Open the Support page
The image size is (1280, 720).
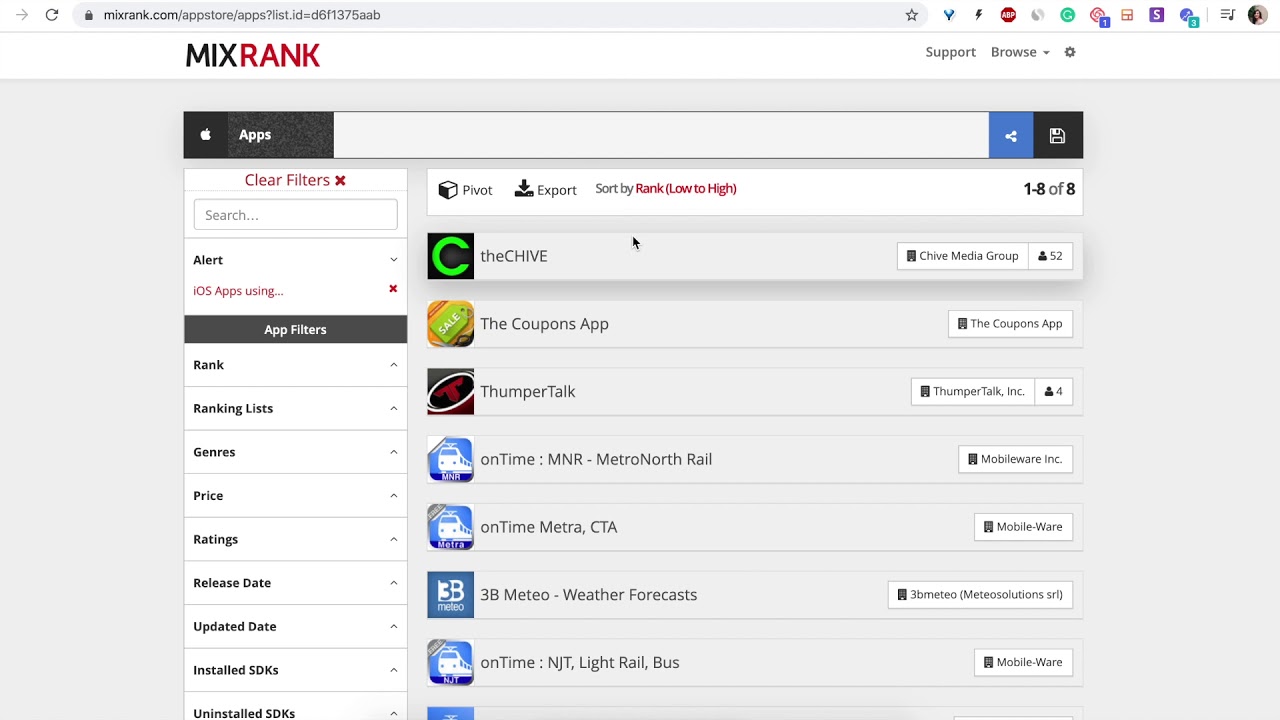pos(950,52)
